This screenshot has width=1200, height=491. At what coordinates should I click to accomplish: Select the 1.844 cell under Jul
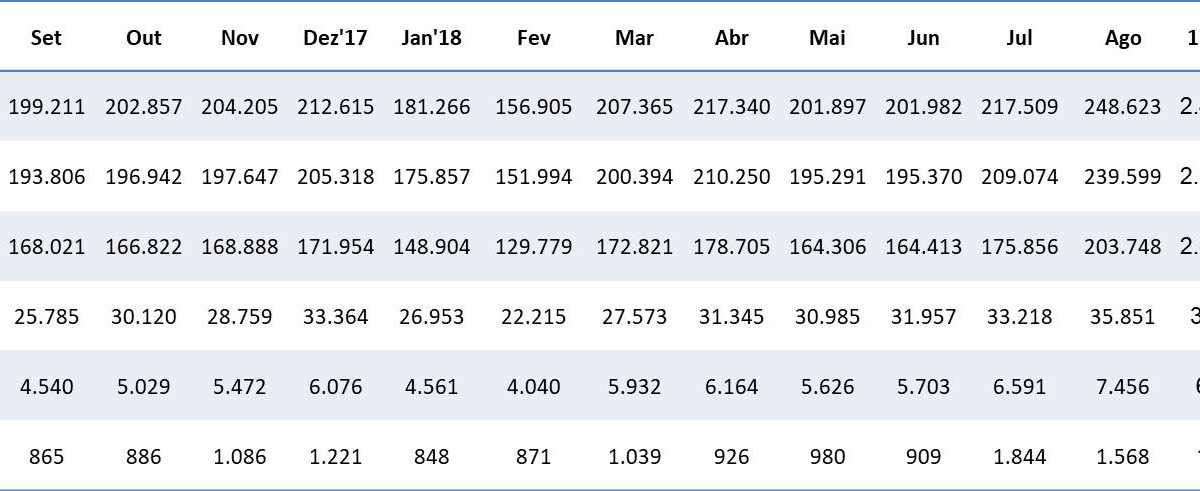(1020, 457)
